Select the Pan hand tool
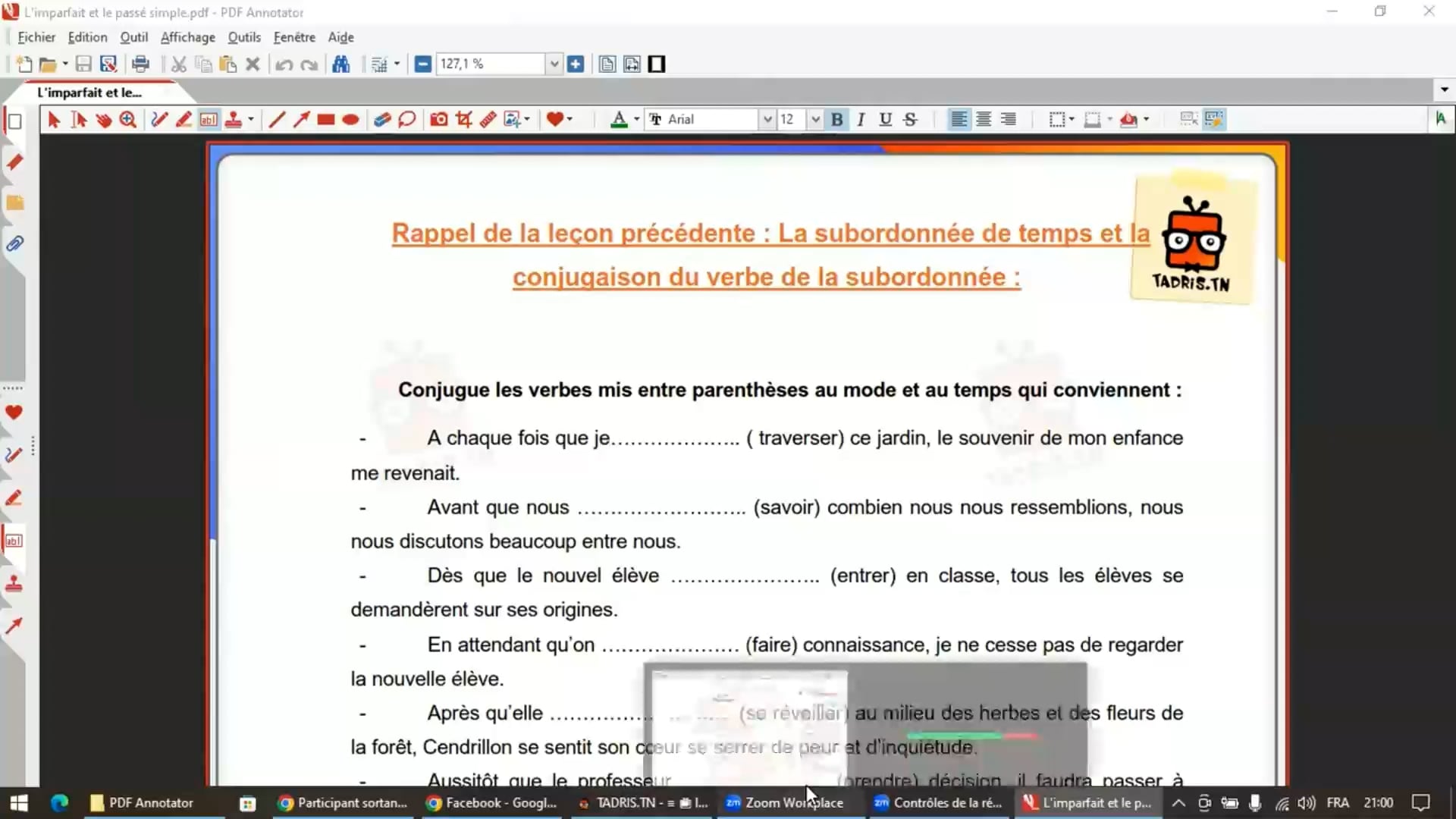 (x=103, y=119)
